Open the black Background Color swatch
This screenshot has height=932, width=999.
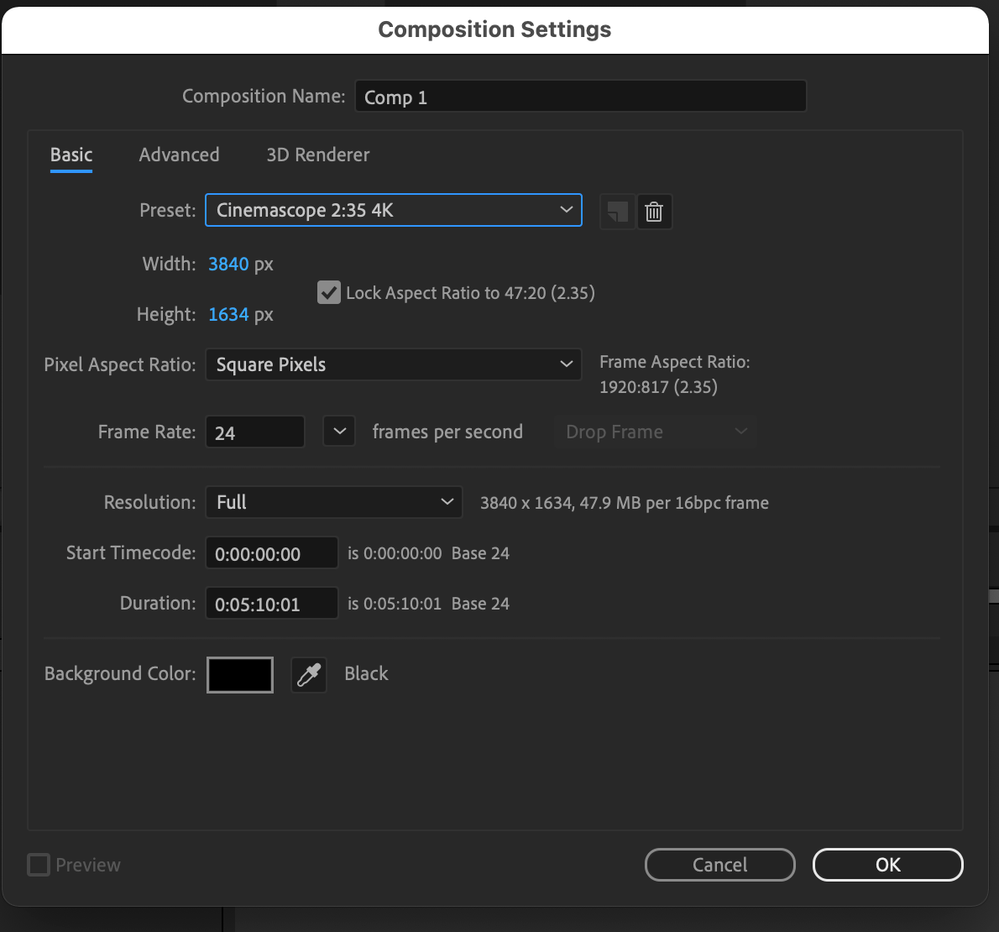click(x=240, y=675)
